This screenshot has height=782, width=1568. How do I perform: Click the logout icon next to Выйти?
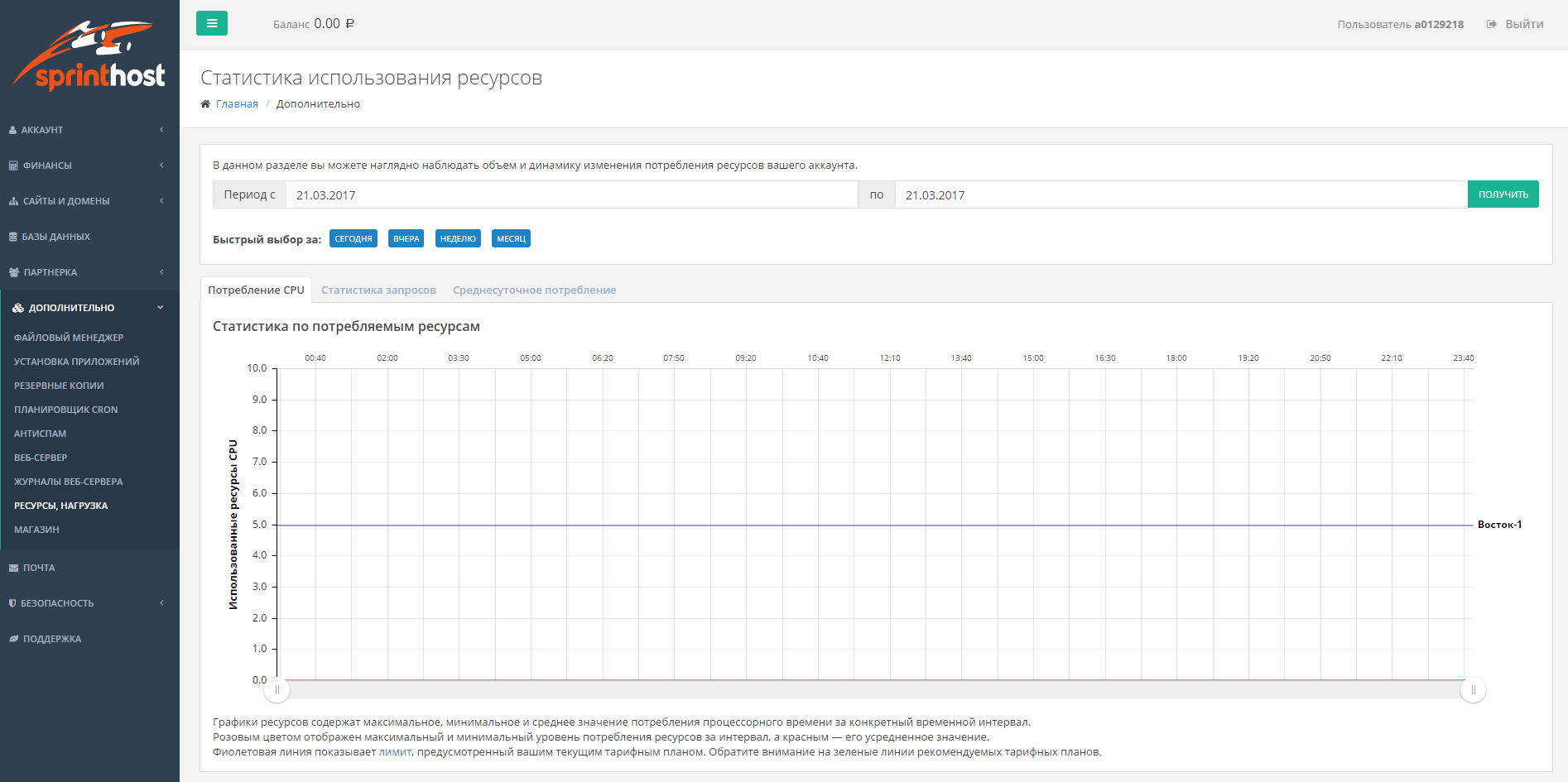(x=1491, y=24)
